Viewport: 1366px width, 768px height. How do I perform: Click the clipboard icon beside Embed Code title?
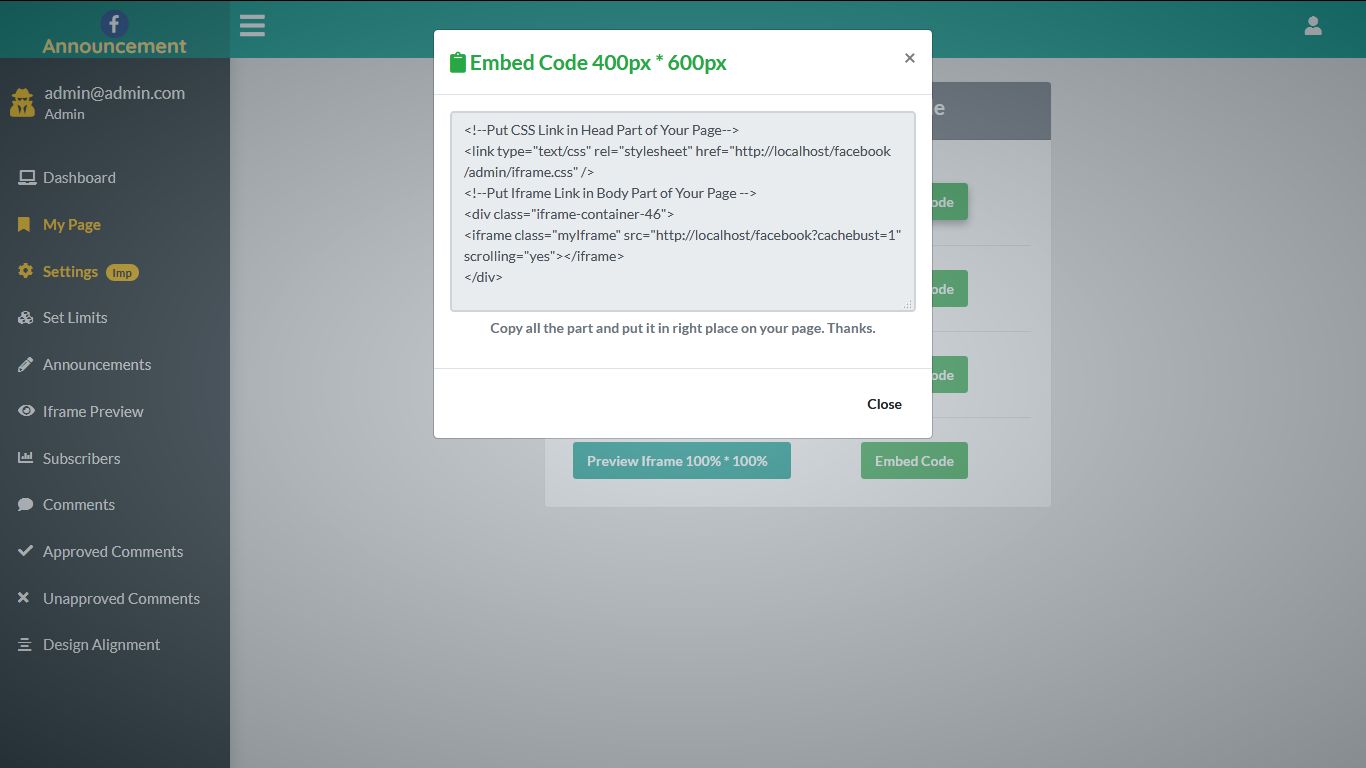tap(458, 61)
